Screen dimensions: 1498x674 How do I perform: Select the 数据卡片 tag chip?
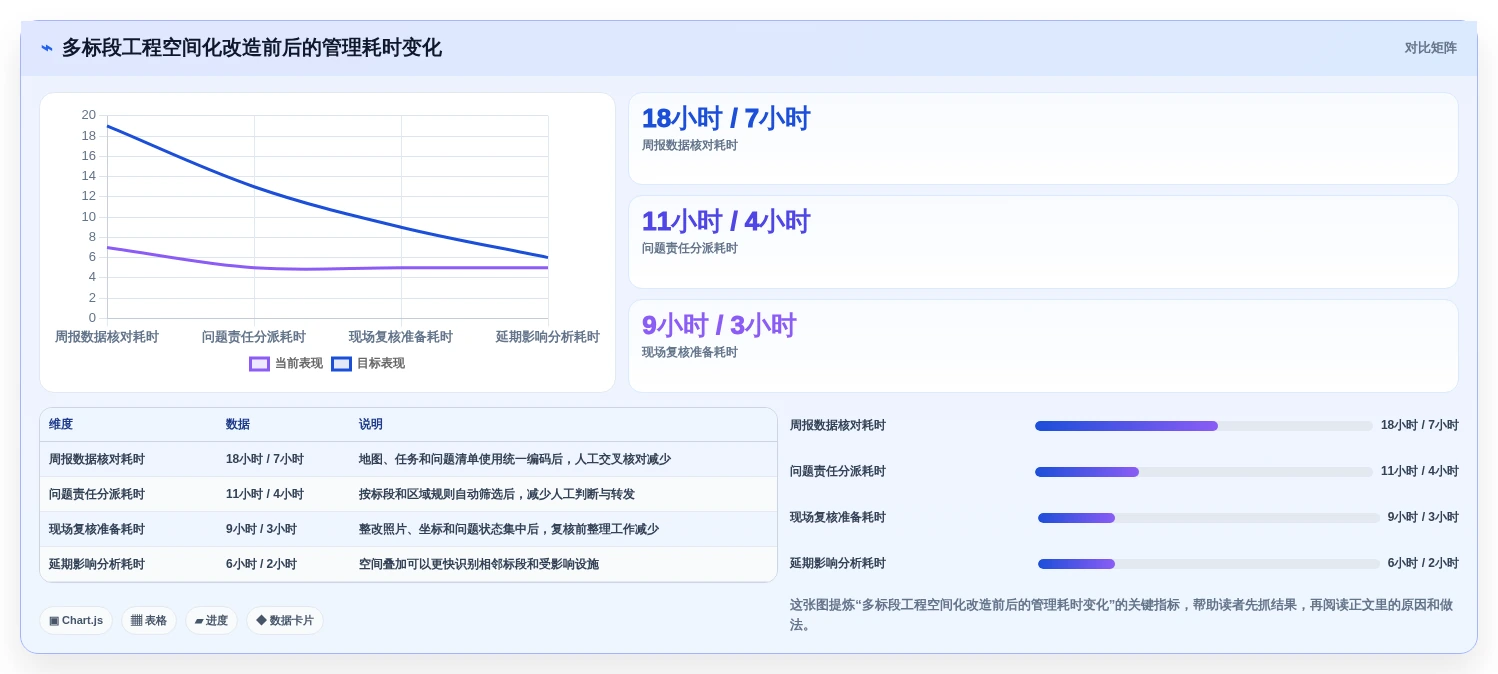285,620
